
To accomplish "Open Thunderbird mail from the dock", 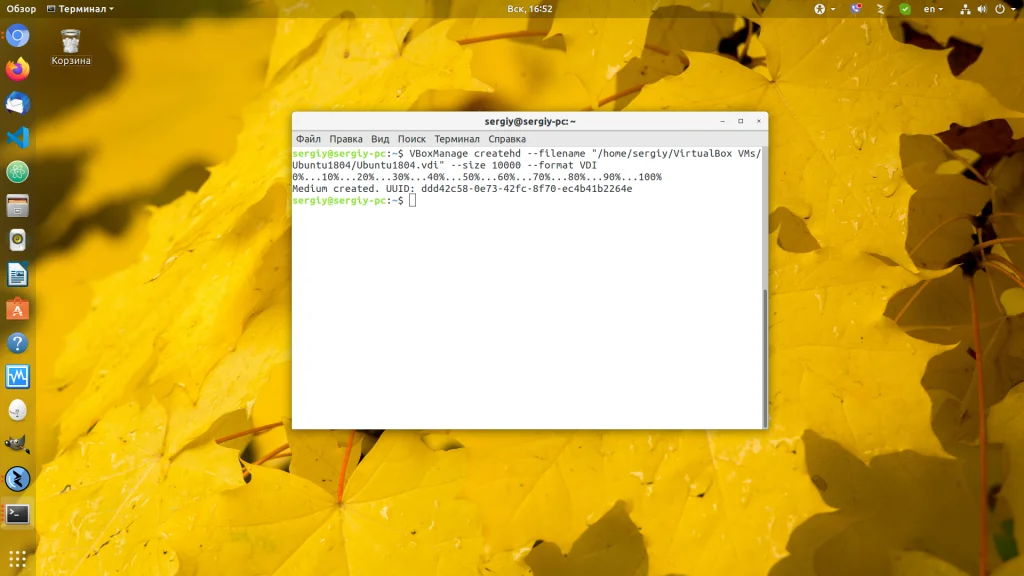I will 18,104.
